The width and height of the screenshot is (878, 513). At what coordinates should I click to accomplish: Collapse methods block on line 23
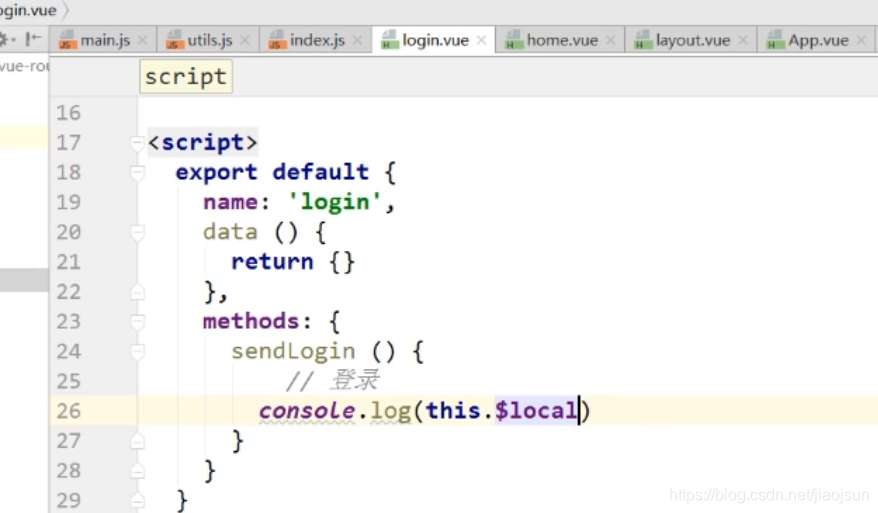(137, 321)
